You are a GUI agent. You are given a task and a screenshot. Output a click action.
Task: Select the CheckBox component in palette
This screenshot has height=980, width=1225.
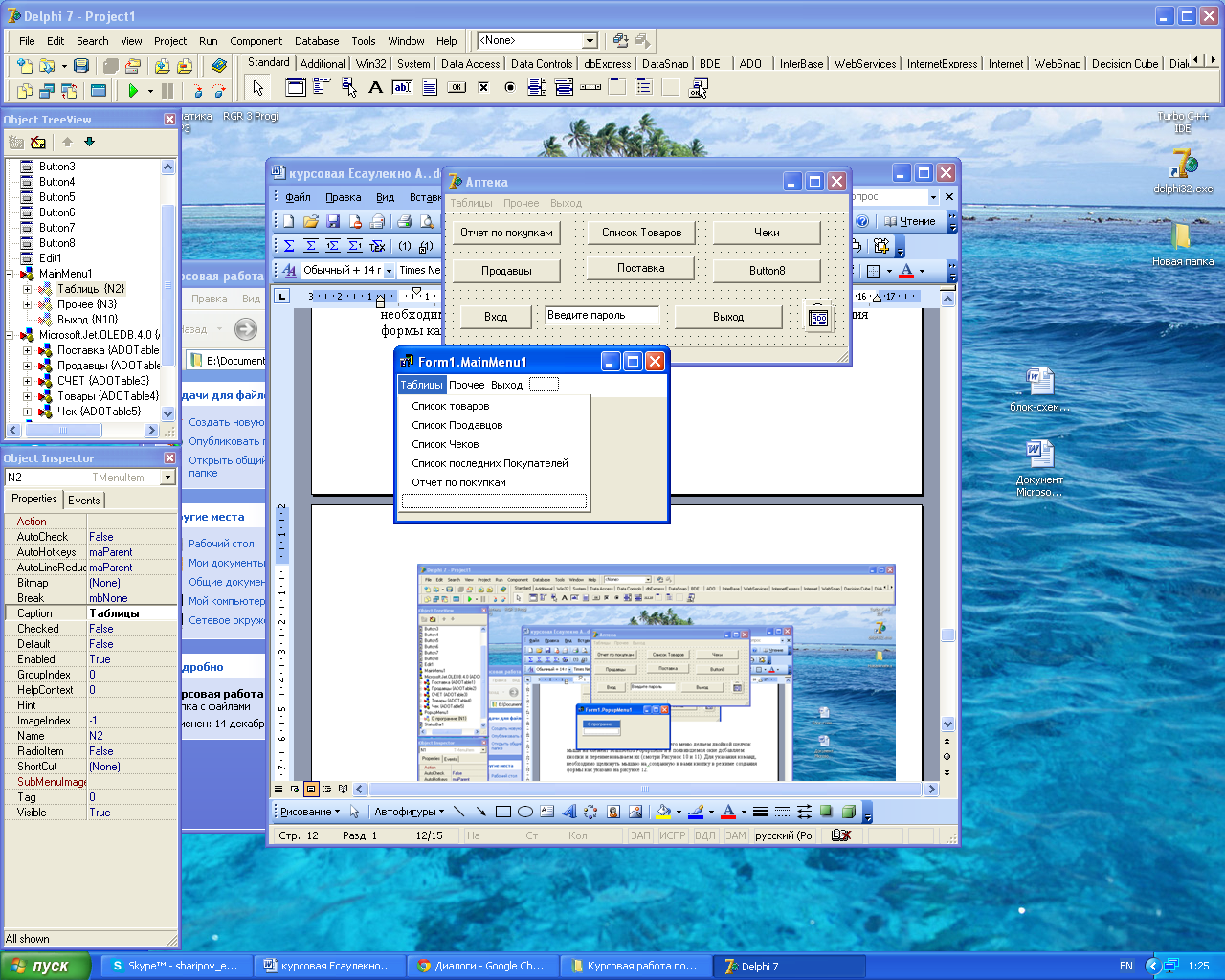(483, 87)
